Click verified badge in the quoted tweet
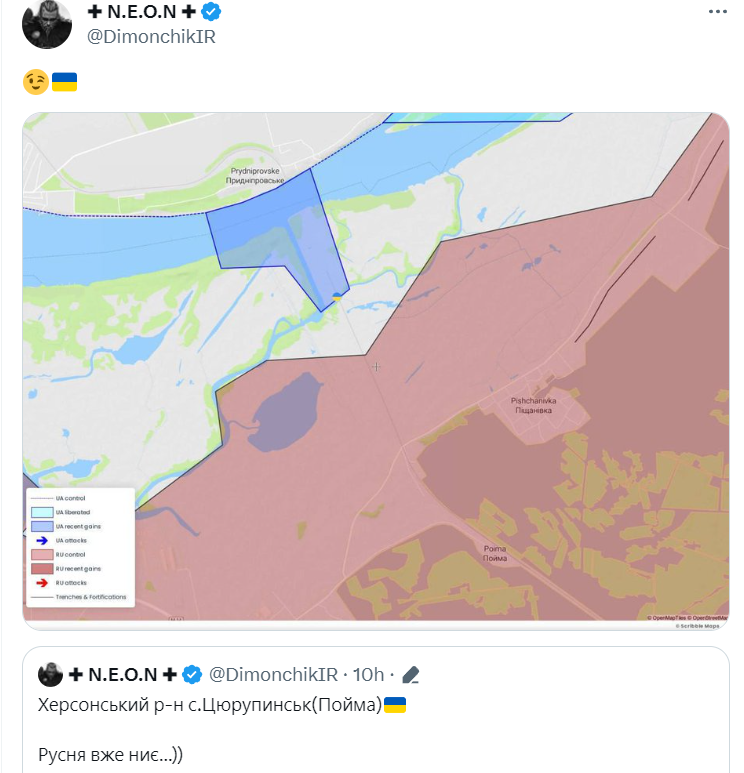The width and height of the screenshot is (744, 773). [192, 674]
